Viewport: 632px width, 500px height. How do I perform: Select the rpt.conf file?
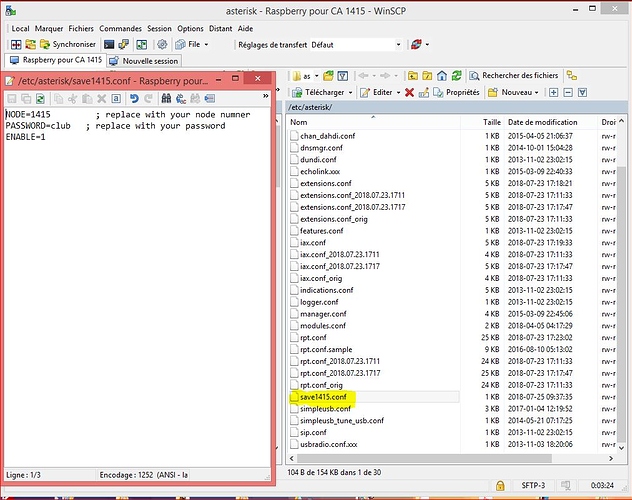click(x=313, y=338)
